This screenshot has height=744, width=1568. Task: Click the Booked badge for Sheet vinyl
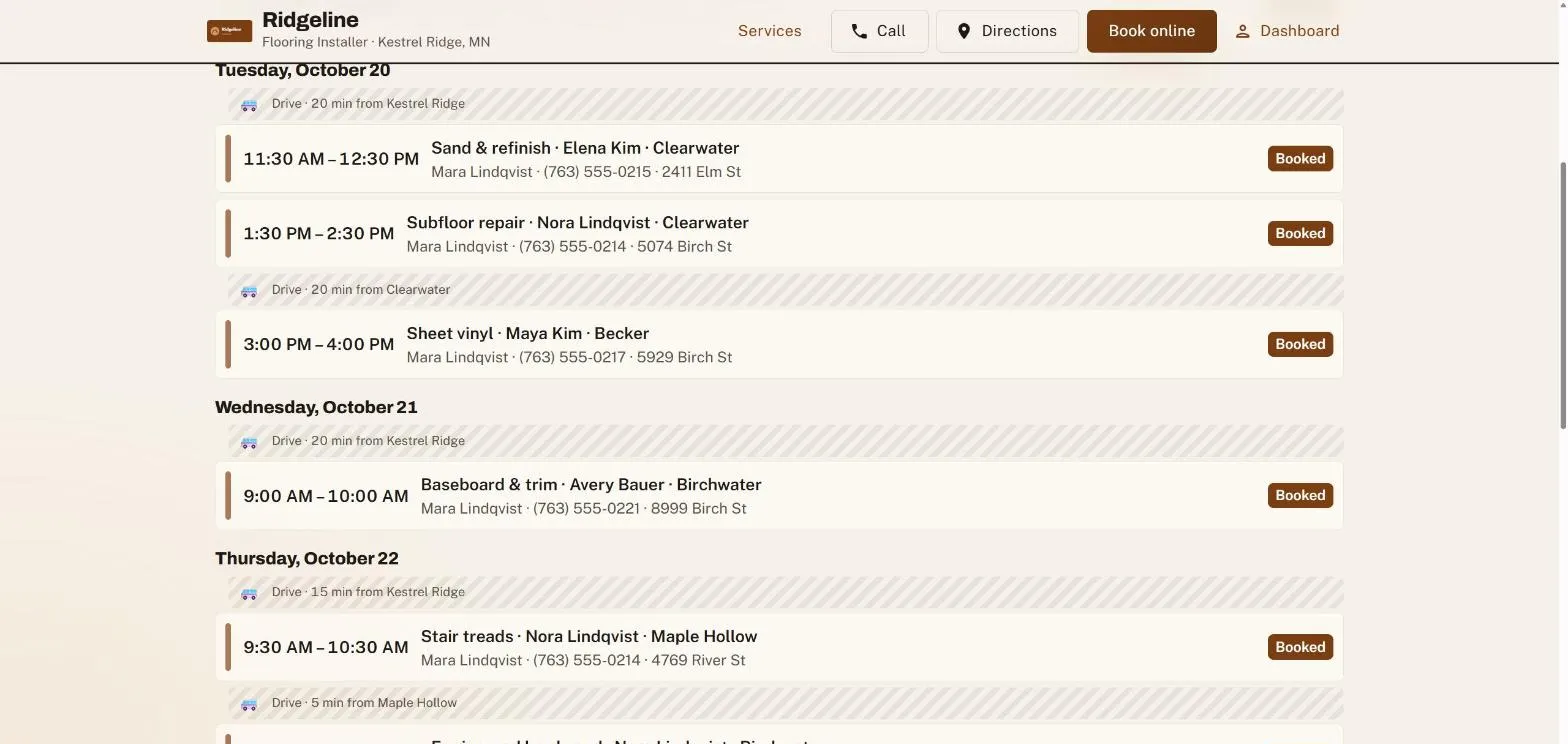coord(1300,344)
